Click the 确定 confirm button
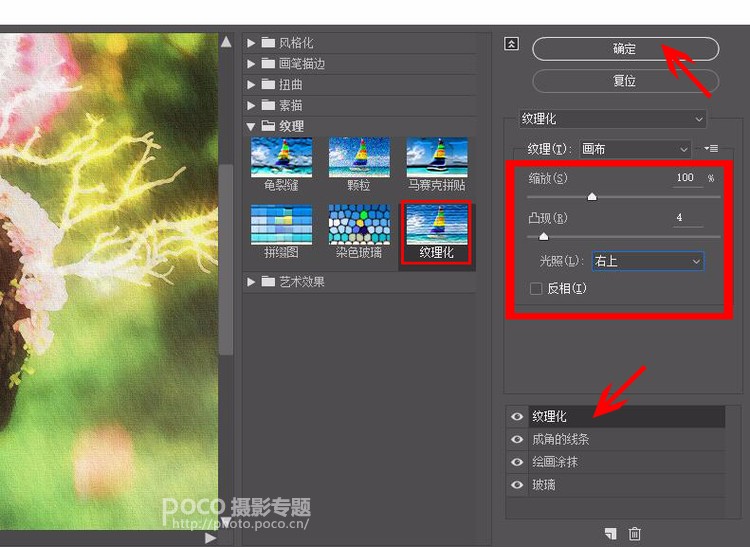The image size is (750, 547). click(625, 49)
